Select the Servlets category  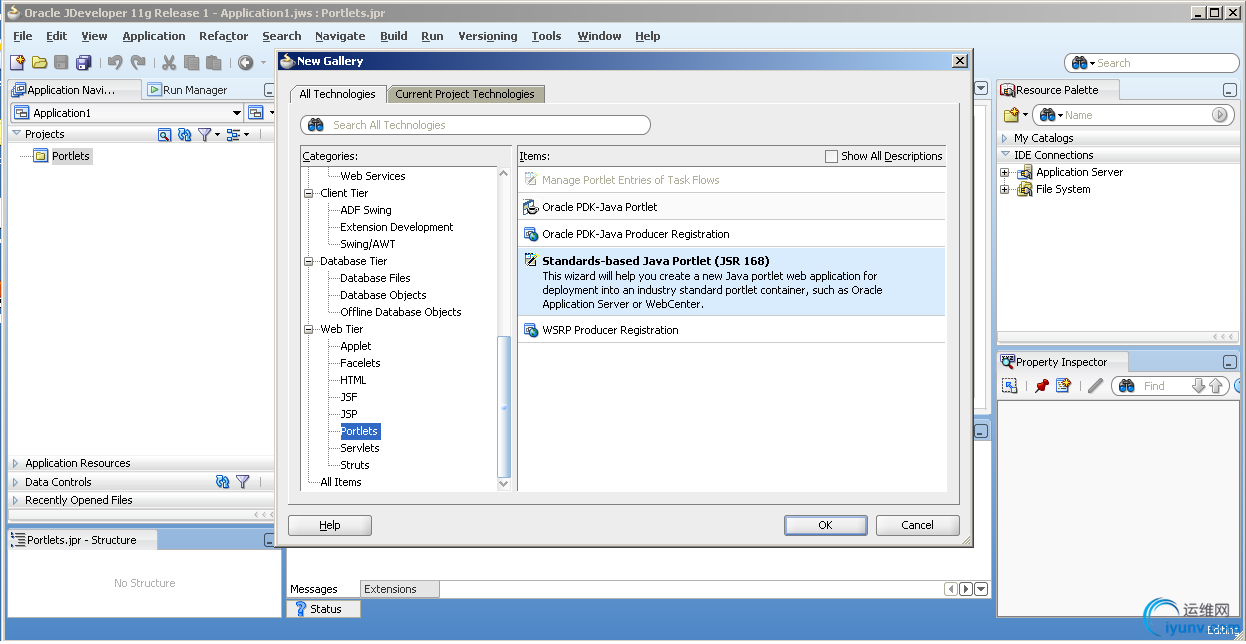pos(359,448)
